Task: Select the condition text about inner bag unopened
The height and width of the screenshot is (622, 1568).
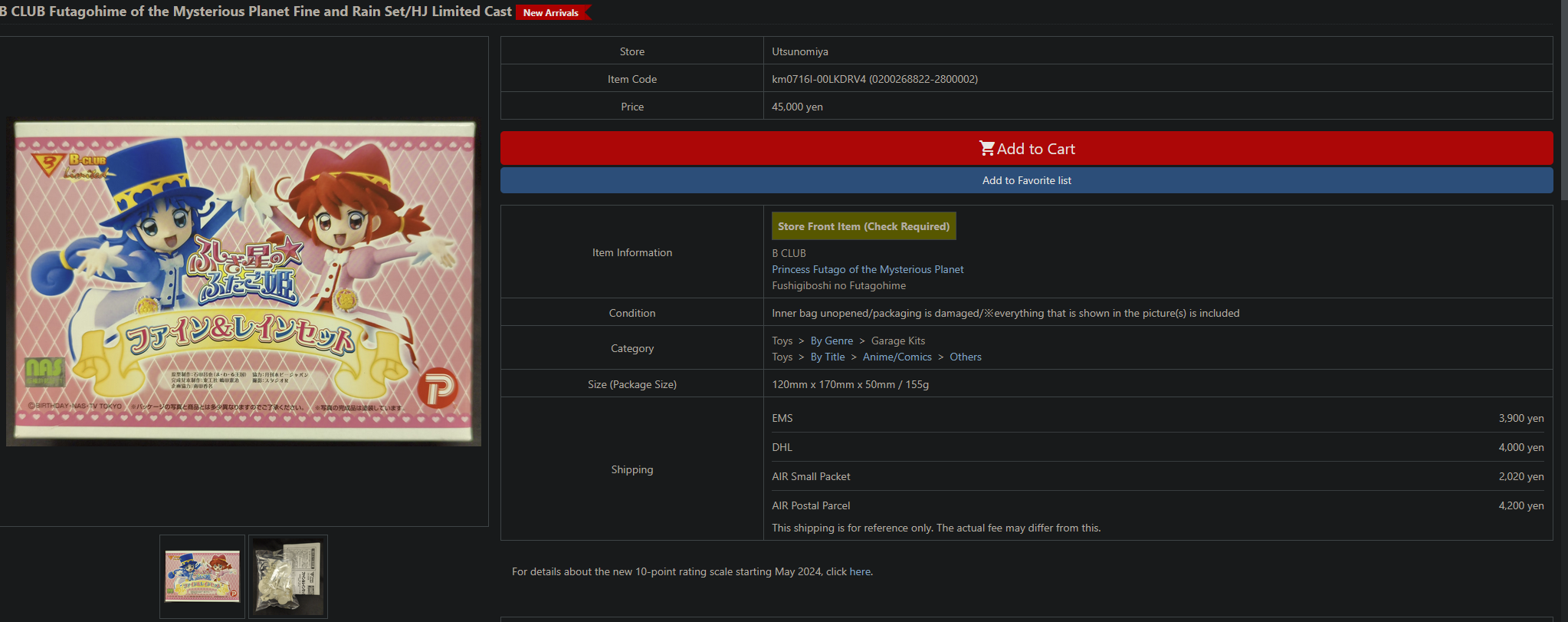Action: coord(1005,313)
